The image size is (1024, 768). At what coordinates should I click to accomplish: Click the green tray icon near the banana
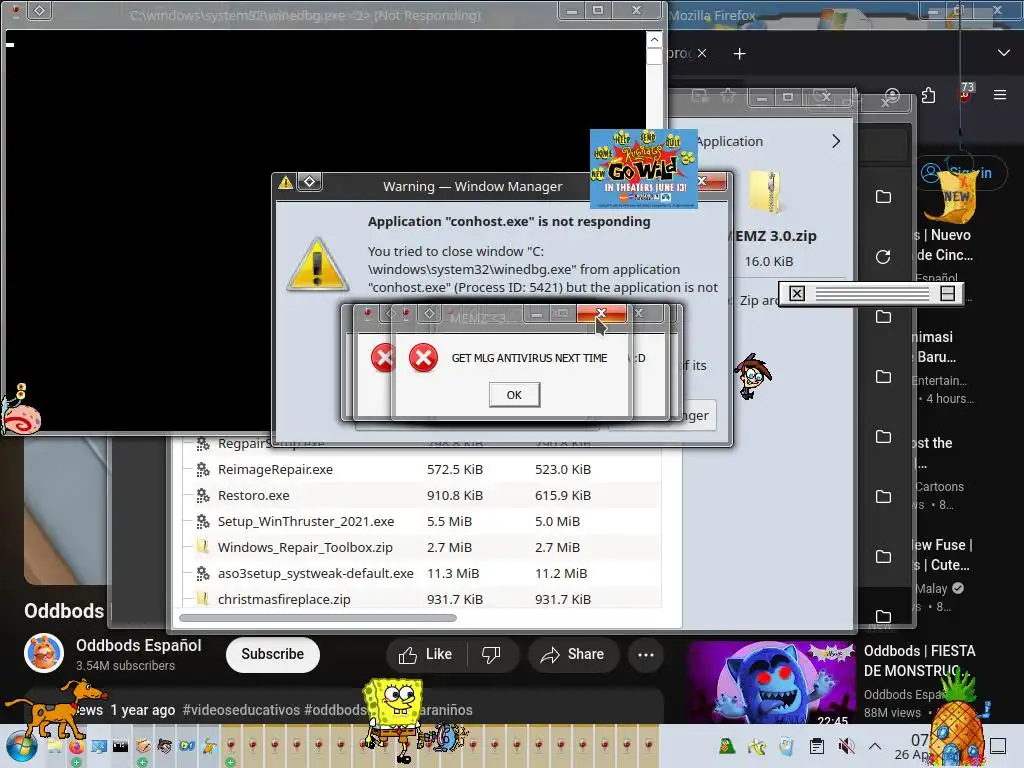click(x=727, y=746)
